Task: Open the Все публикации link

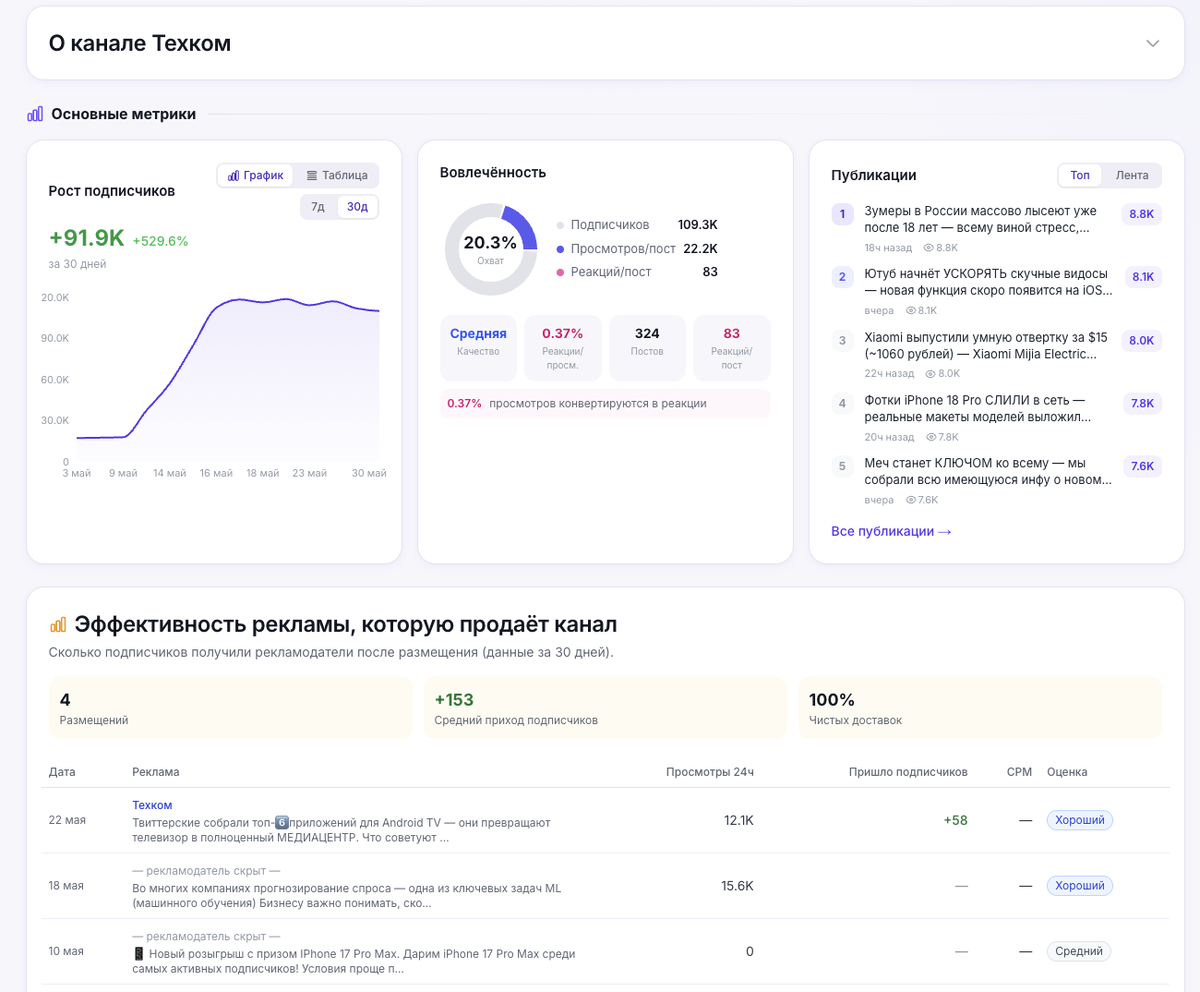Action: point(891,531)
